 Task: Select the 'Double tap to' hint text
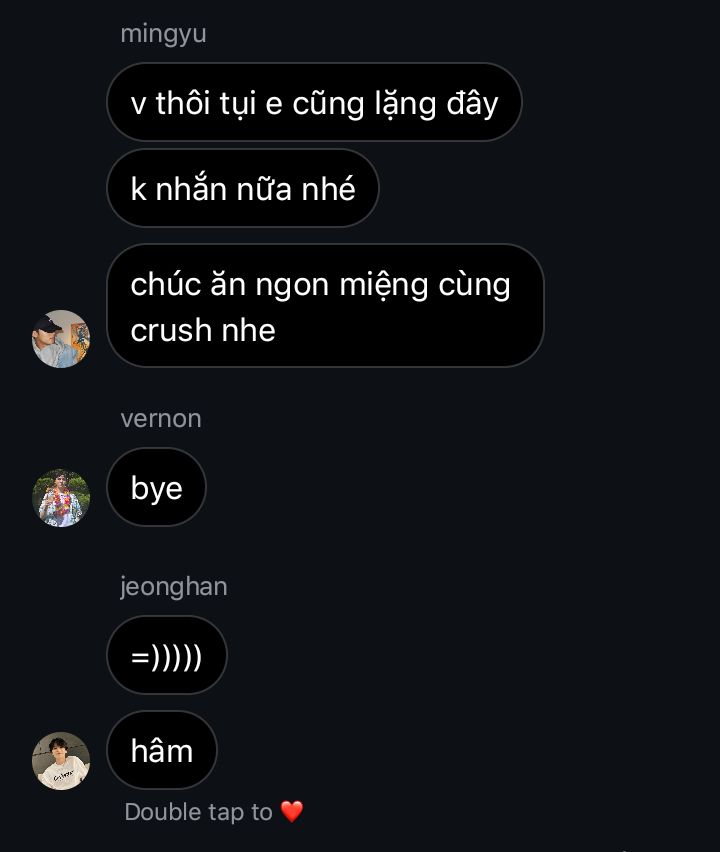198,812
